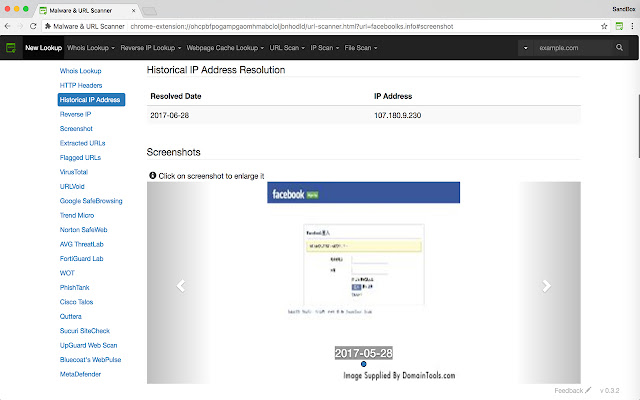Open HTTP Headers sidebar link
Screen dimensions: 640x400
click(81, 85)
